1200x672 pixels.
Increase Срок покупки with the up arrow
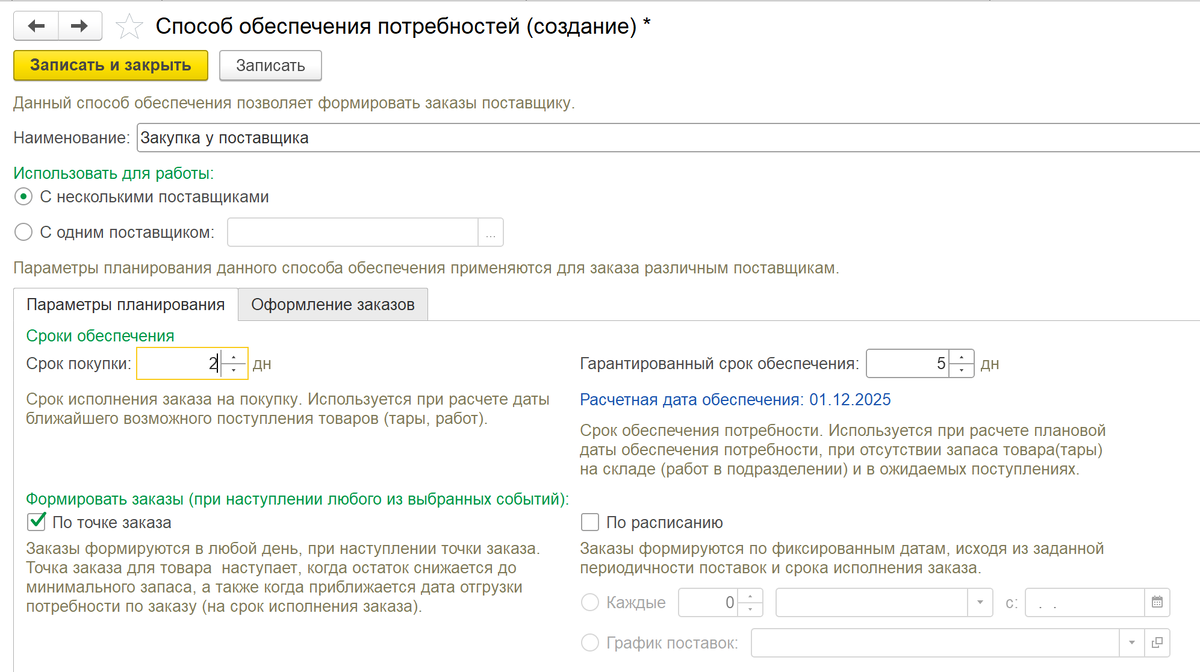(x=233, y=357)
